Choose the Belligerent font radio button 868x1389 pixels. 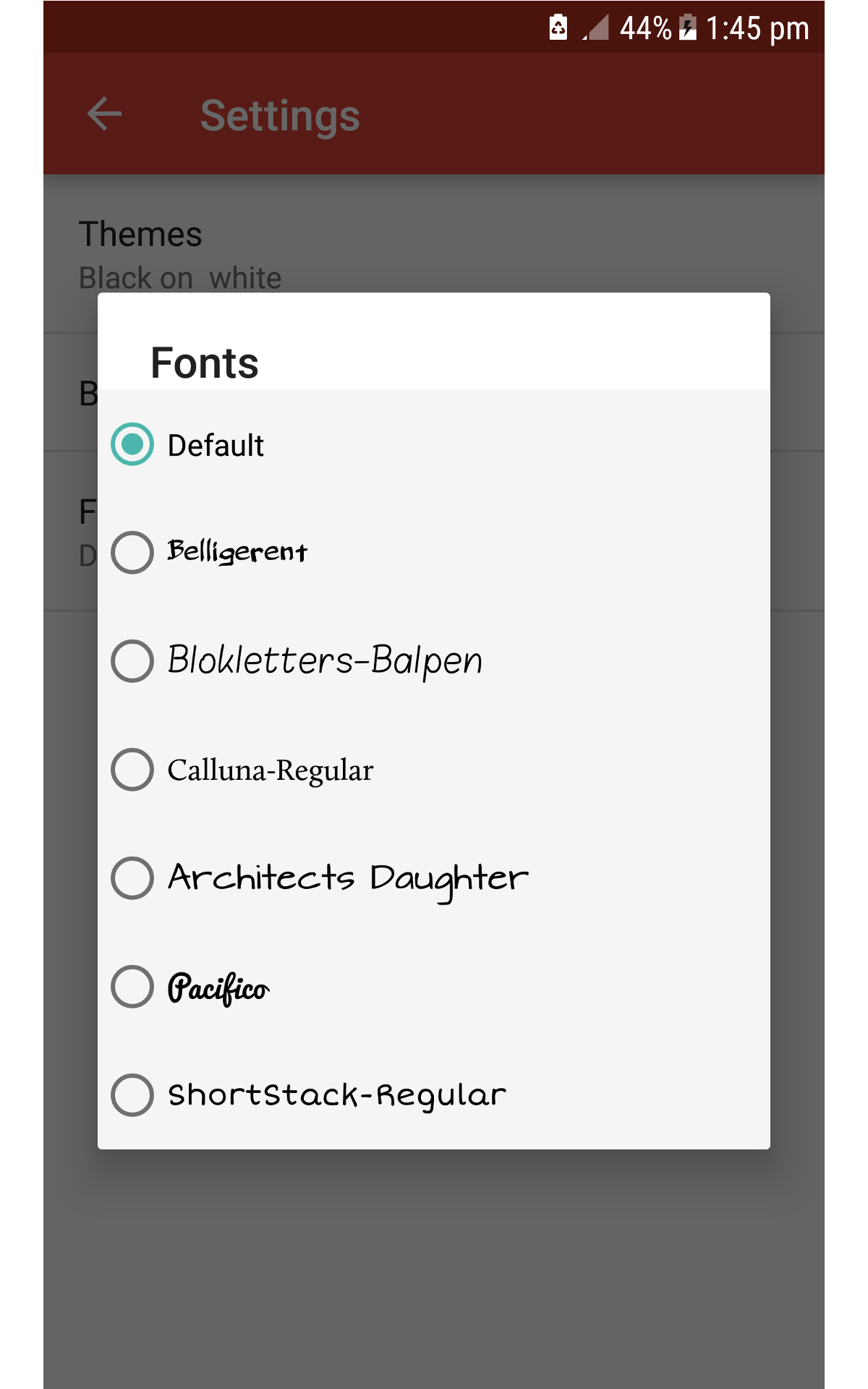[132, 553]
